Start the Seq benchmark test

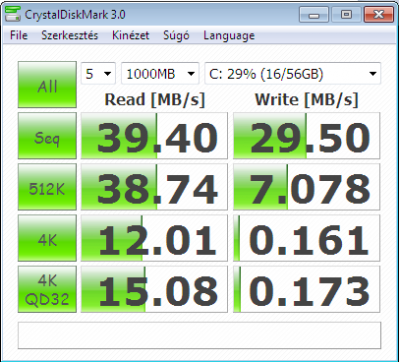47,136
